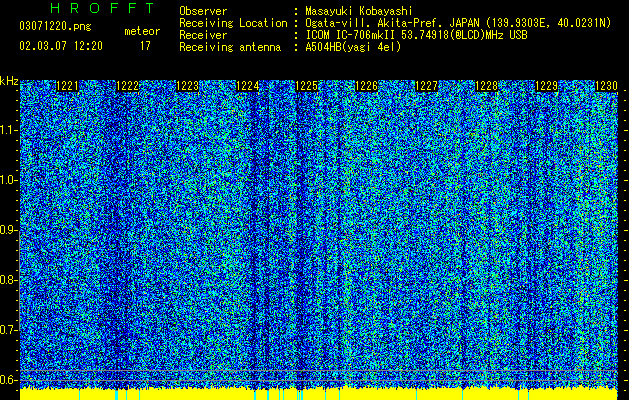Click the 0.6 kHz axis label
Viewport: 629px width, 400px height.
point(8,380)
